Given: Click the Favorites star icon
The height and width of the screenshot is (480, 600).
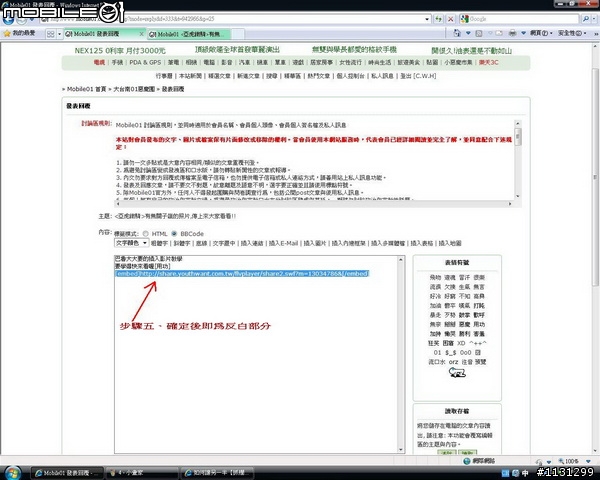Looking at the screenshot, I should (x=7, y=34).
